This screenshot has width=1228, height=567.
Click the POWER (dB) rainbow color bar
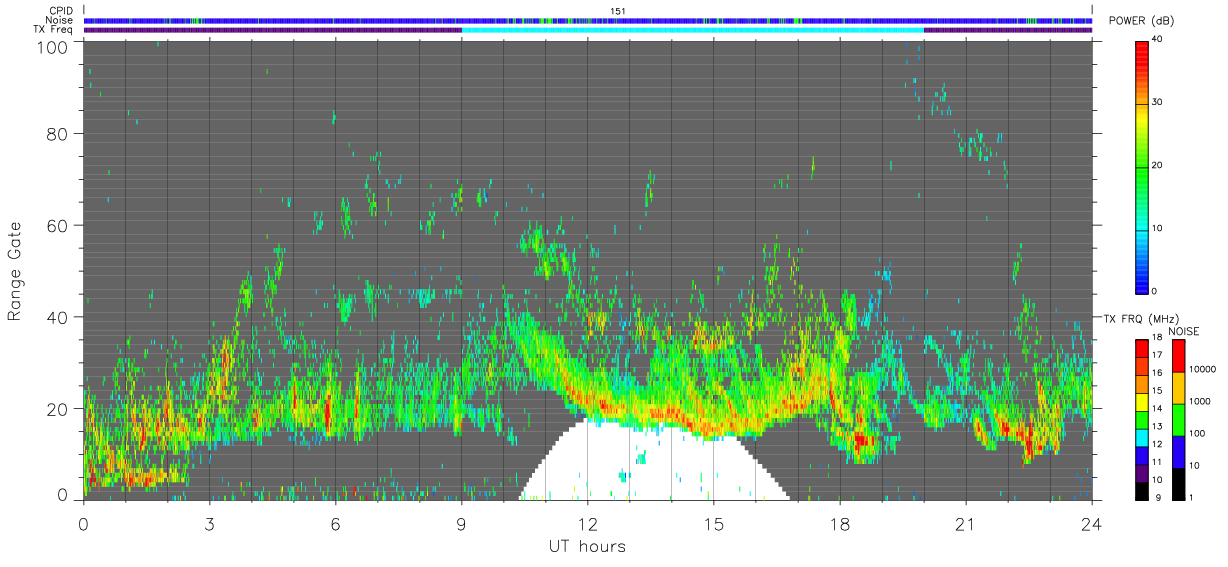pyautogui.click(x=1142, y=166)
